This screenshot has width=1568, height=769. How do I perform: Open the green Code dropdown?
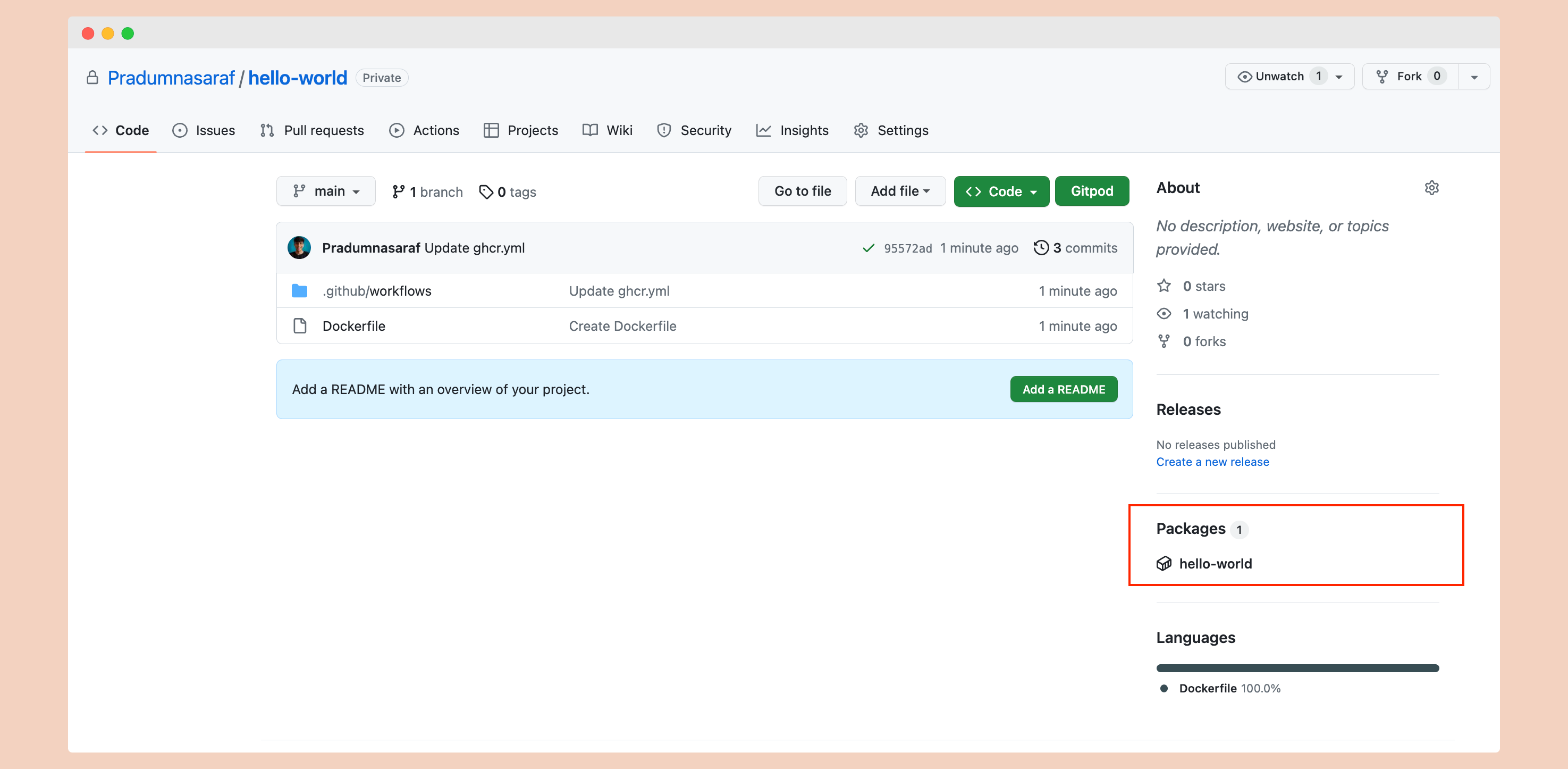click(x=1001, y=191)
